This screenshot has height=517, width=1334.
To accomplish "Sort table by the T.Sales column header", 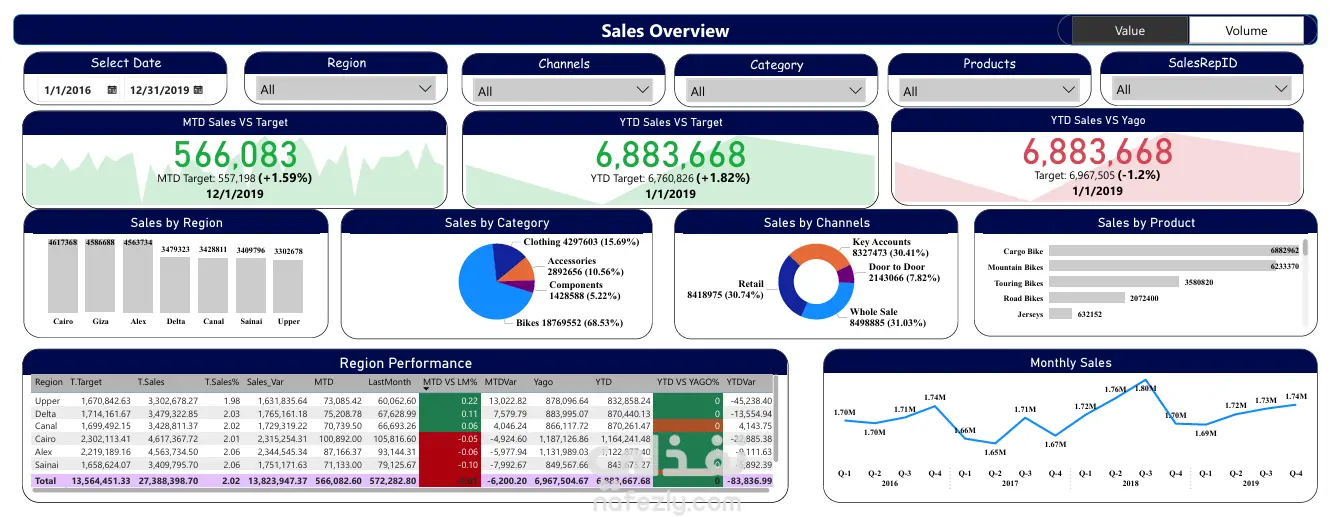I will pyautogui.click(x=151, y=382).
